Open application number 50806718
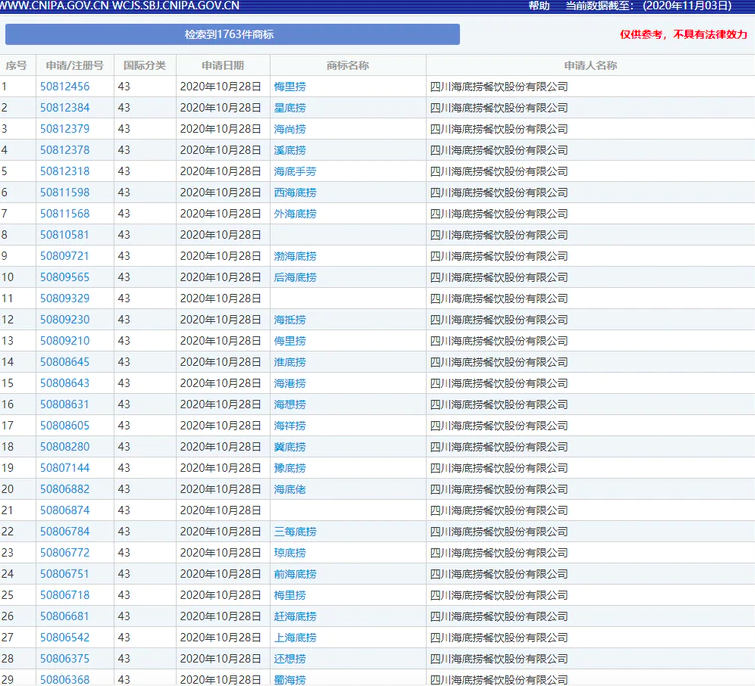Image resolution: width=755 pixels, height=686 pixels. [65, 595]
